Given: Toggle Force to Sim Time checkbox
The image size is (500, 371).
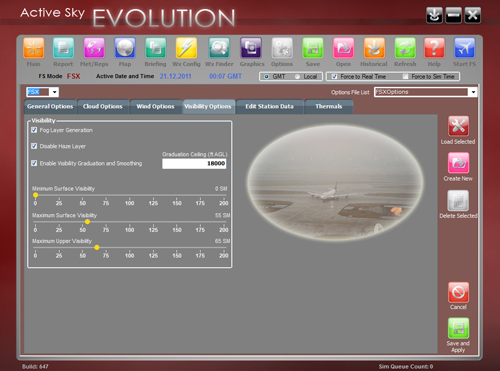Looking at the screenshot, I should (x=405, y=77).
